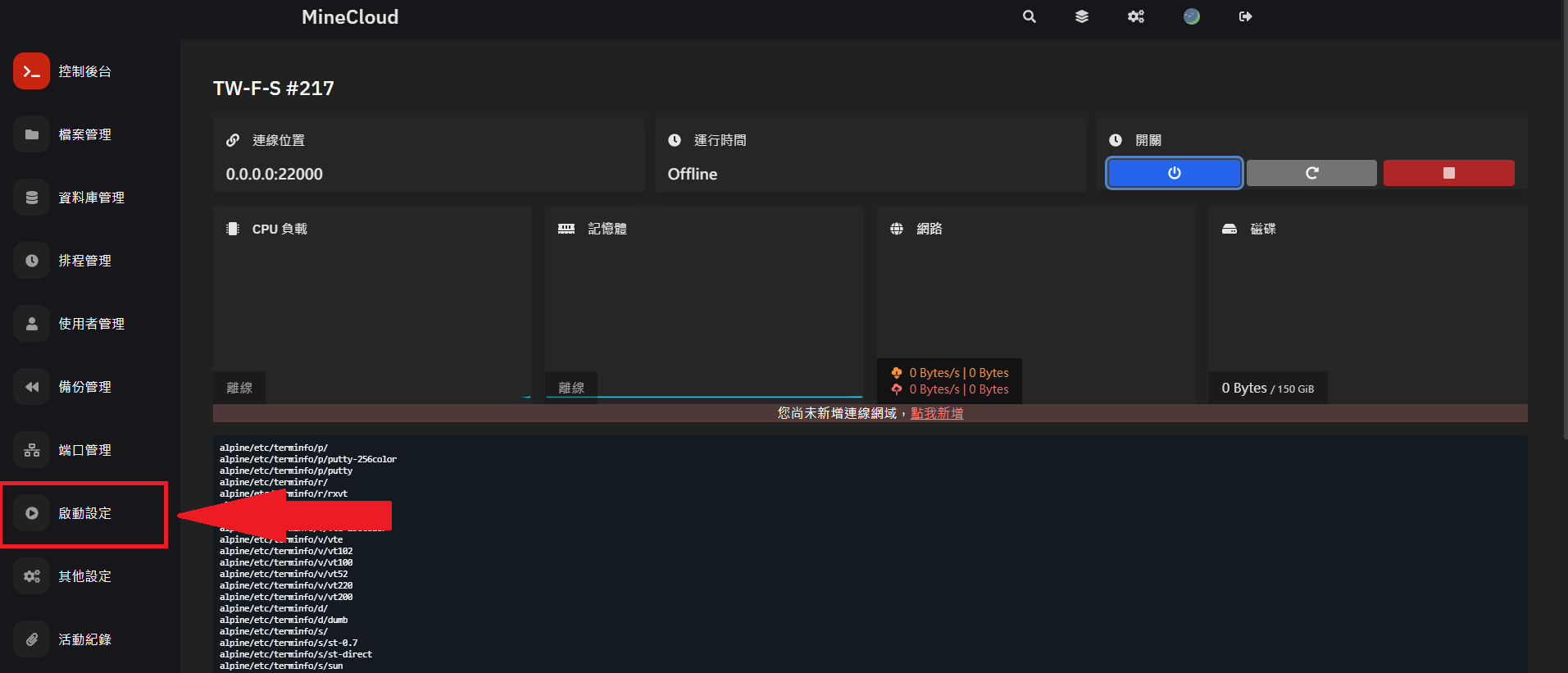Click the MineCloud logo text
The height and width of the screenshot is (673, 1568).
click(350, 17)
